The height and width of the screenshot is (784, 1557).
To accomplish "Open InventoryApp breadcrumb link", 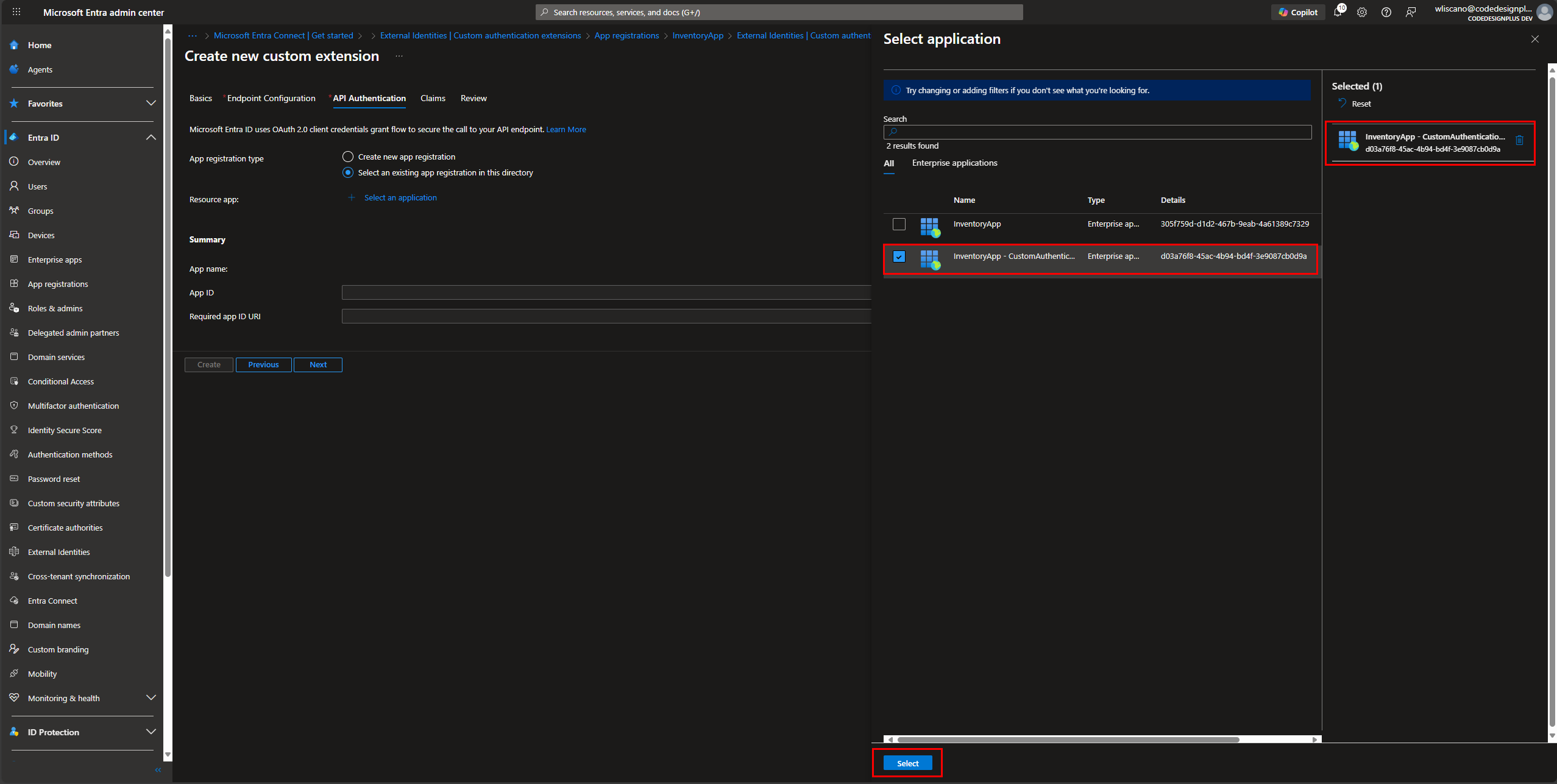I will 698,36.
